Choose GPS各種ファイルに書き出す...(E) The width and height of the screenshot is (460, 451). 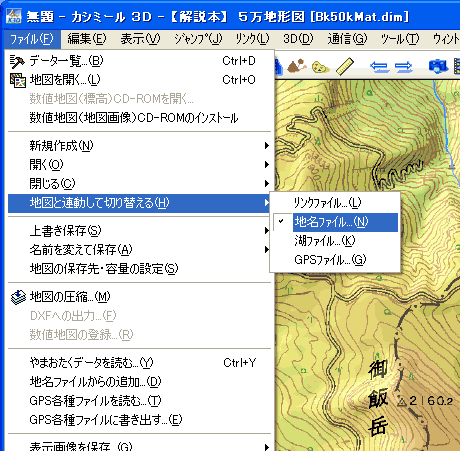click(x=139, y=420)
